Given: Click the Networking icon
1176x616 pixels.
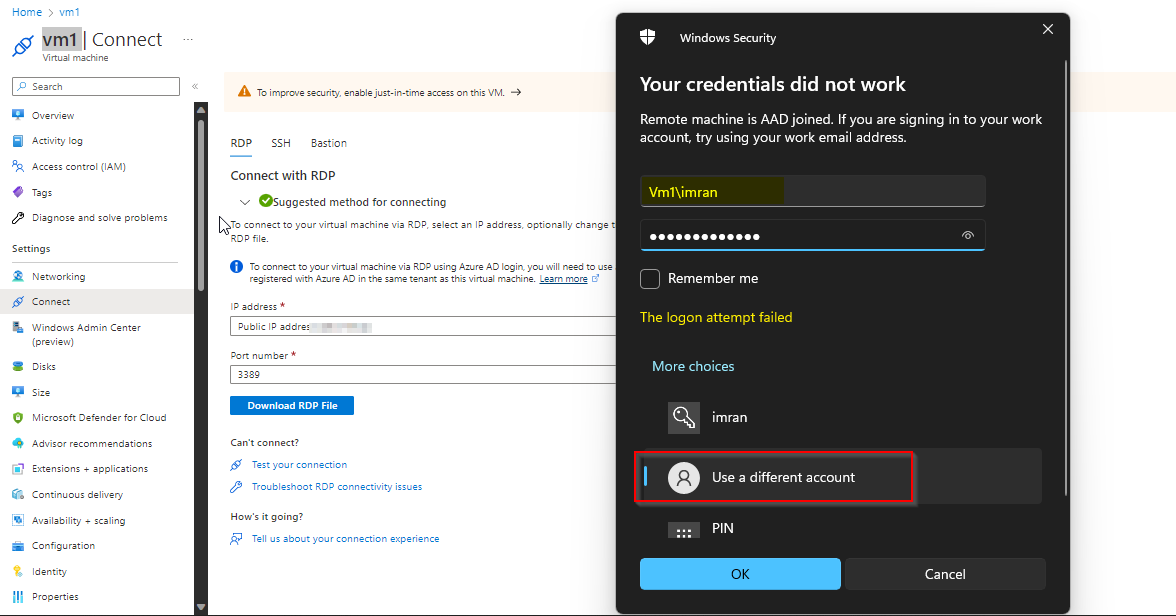Looking at the screenshot, I should point(18,276).
